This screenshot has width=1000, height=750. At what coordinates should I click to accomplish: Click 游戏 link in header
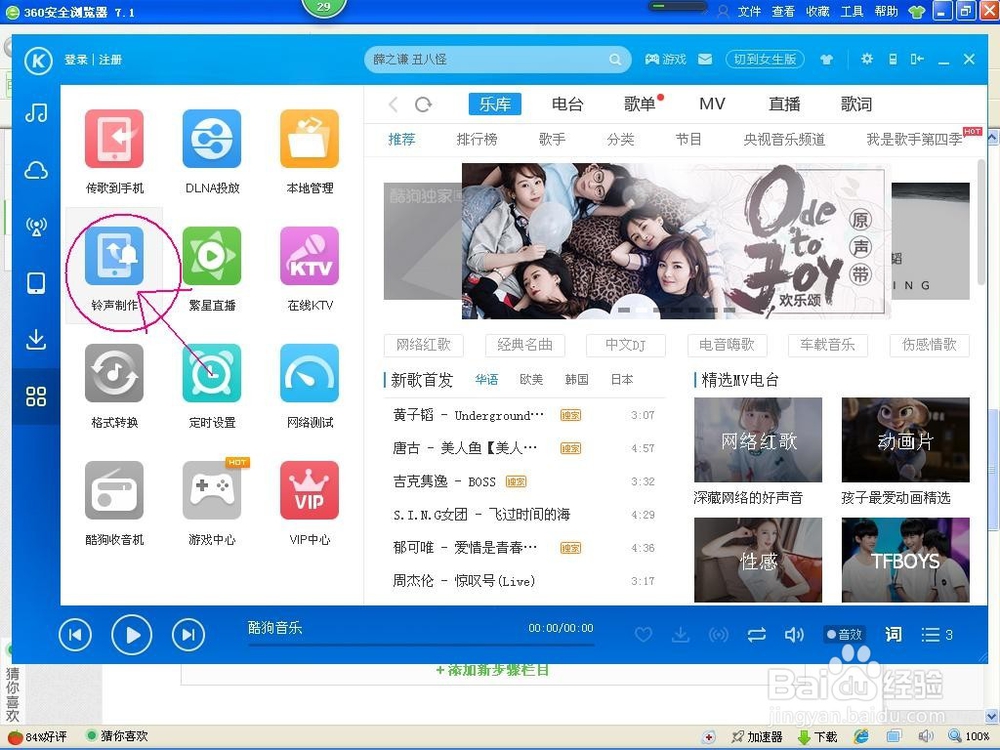point(666,59)
